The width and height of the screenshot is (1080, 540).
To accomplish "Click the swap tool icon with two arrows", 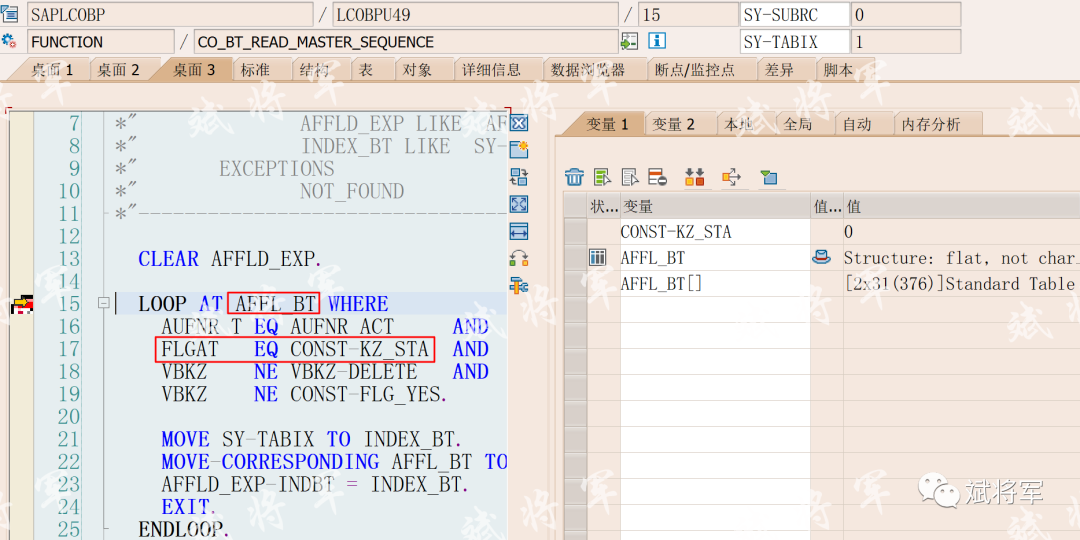I will [x=519, y=176].
